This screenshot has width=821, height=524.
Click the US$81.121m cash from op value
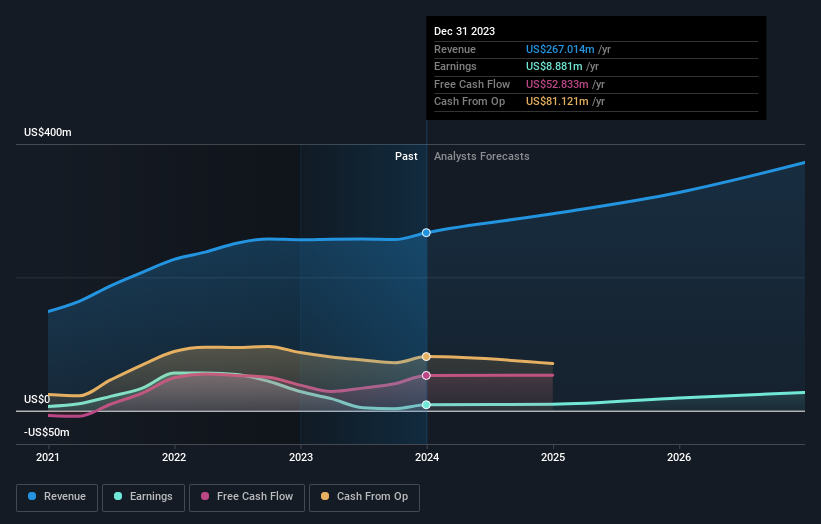pyautogui.click(x=557, y=102)
